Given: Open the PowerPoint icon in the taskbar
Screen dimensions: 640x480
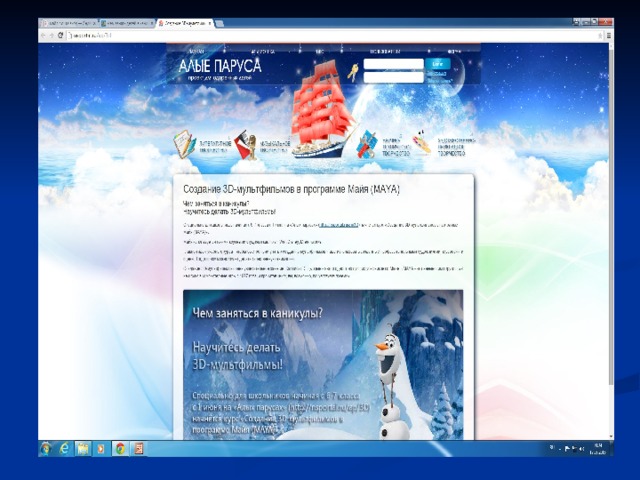Looking at the screenshot, I should (139, 449).
